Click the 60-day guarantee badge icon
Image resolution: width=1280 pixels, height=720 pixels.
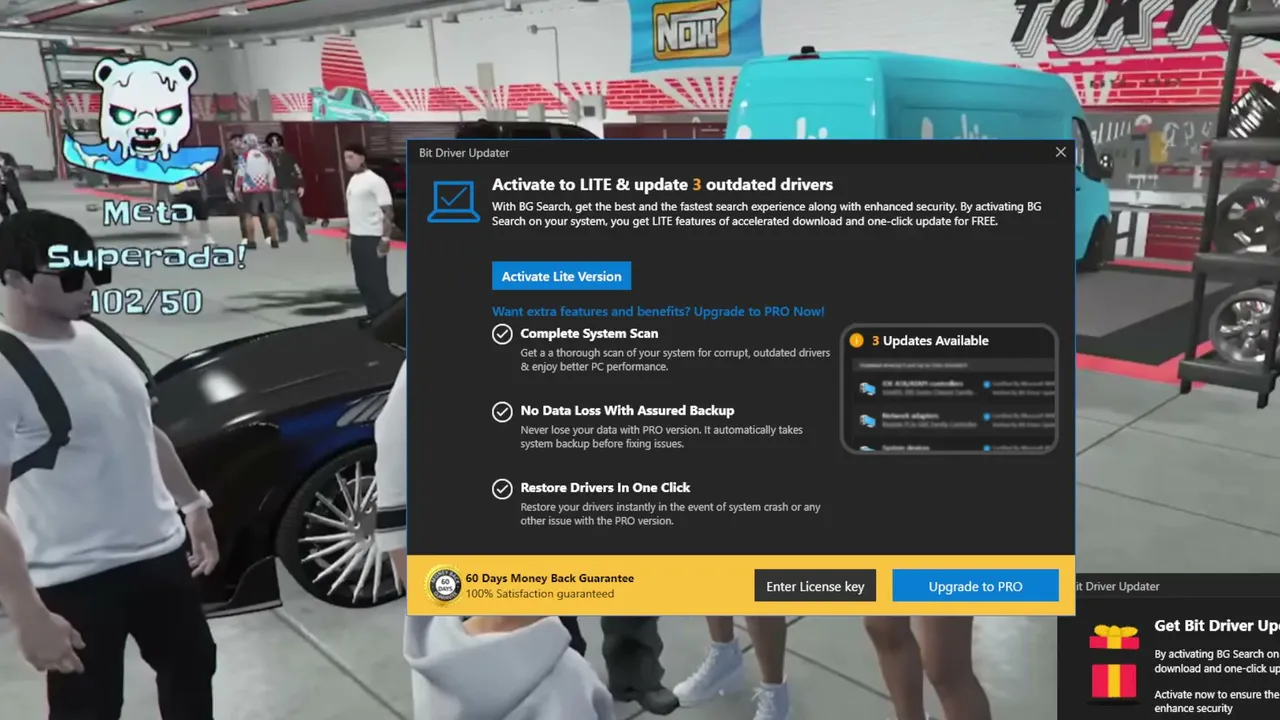point(443,586)
